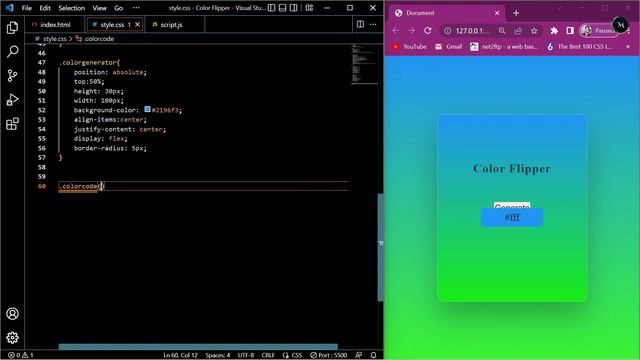Image resolution: width=640 pixels, height=360 pixels.
Task: Split the editor to the right
Action: click(x=360, y=24)
